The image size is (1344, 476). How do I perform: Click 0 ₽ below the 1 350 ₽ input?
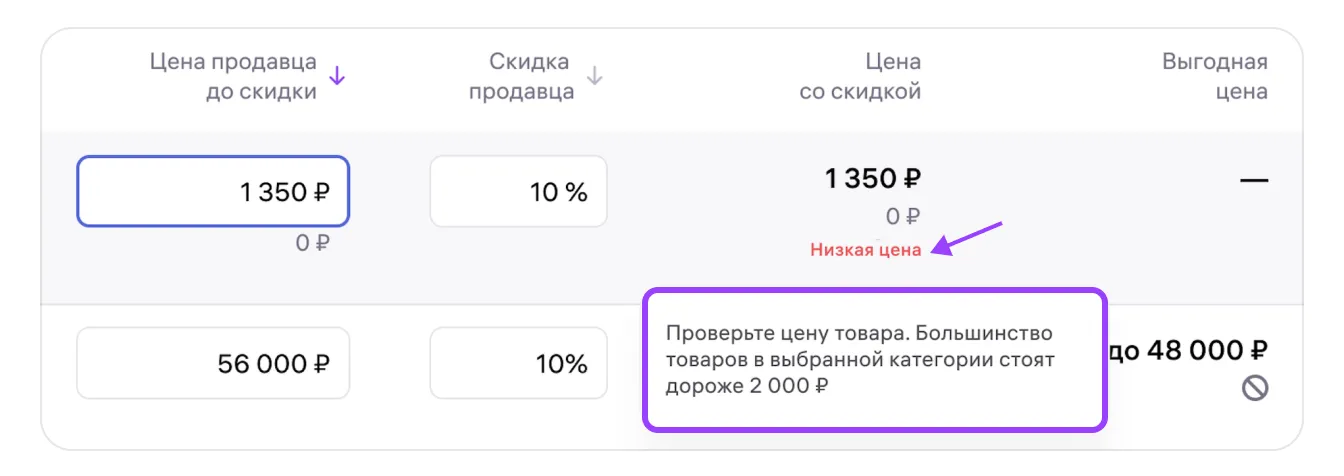pyautogui.click(x=312, y=242)
